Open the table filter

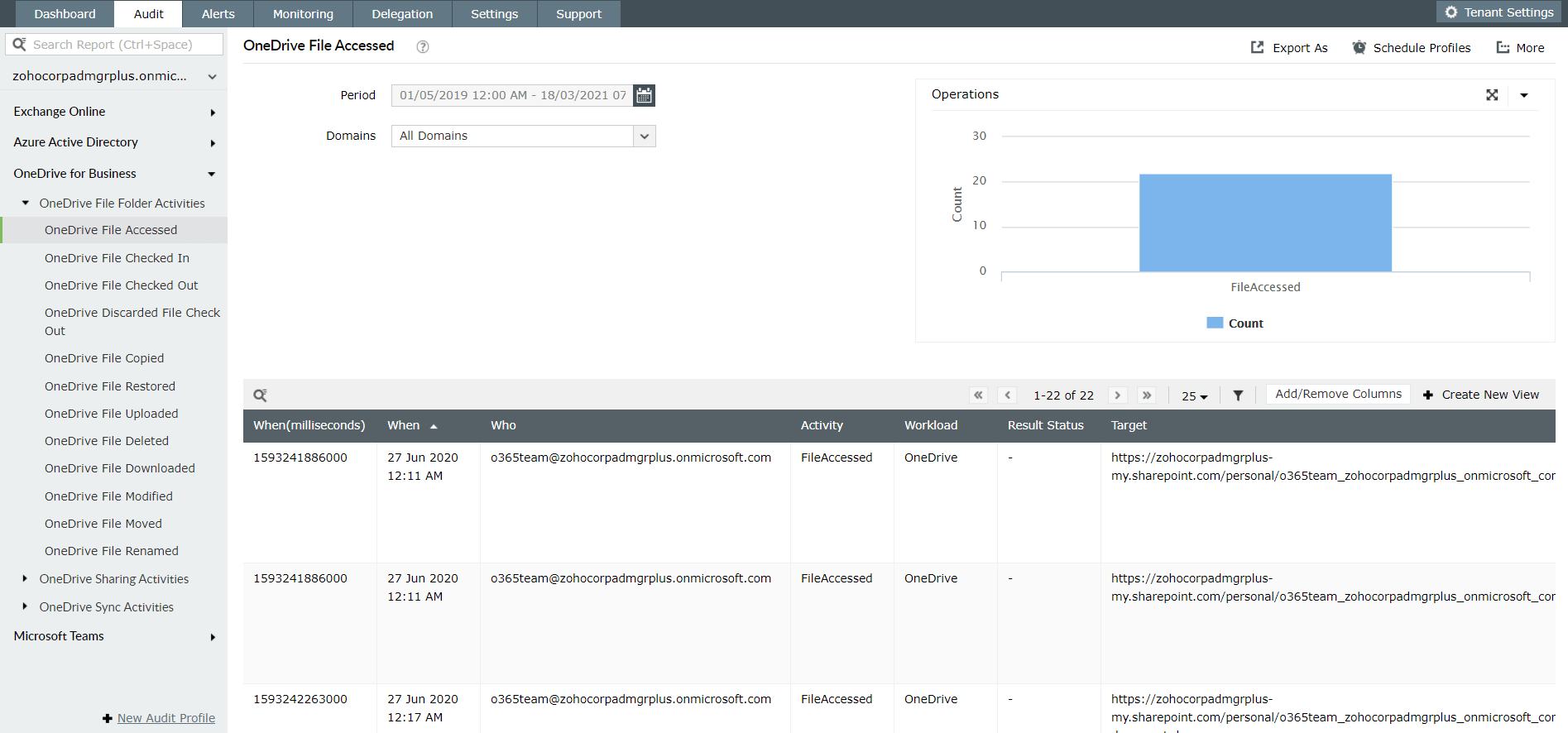1238,395
